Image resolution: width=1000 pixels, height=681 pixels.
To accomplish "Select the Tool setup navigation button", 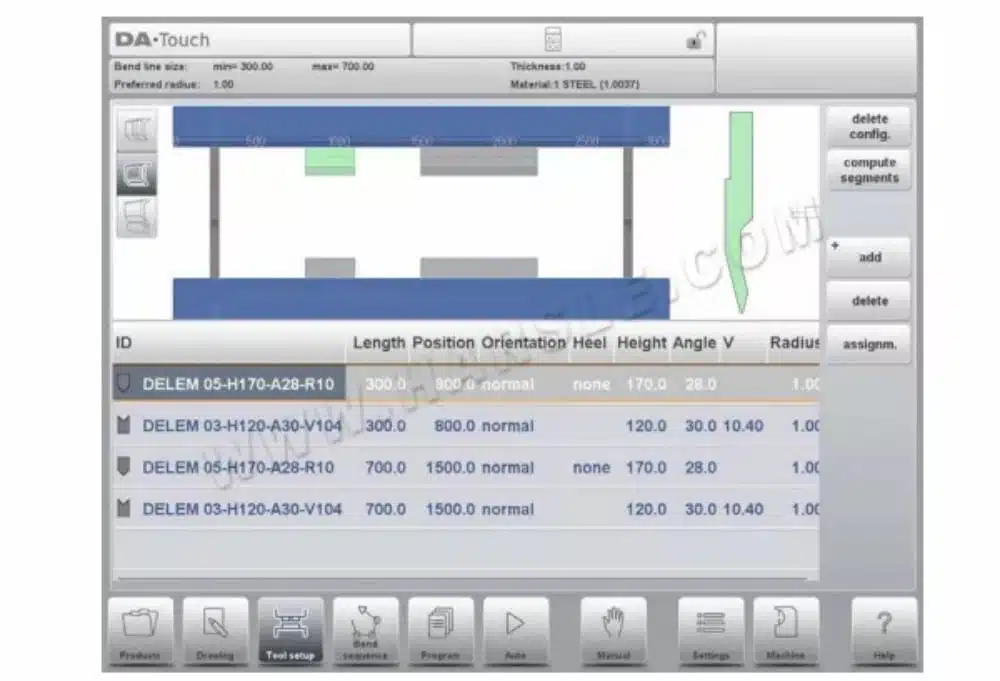I will pyautogui.click(x=290, y=630).
